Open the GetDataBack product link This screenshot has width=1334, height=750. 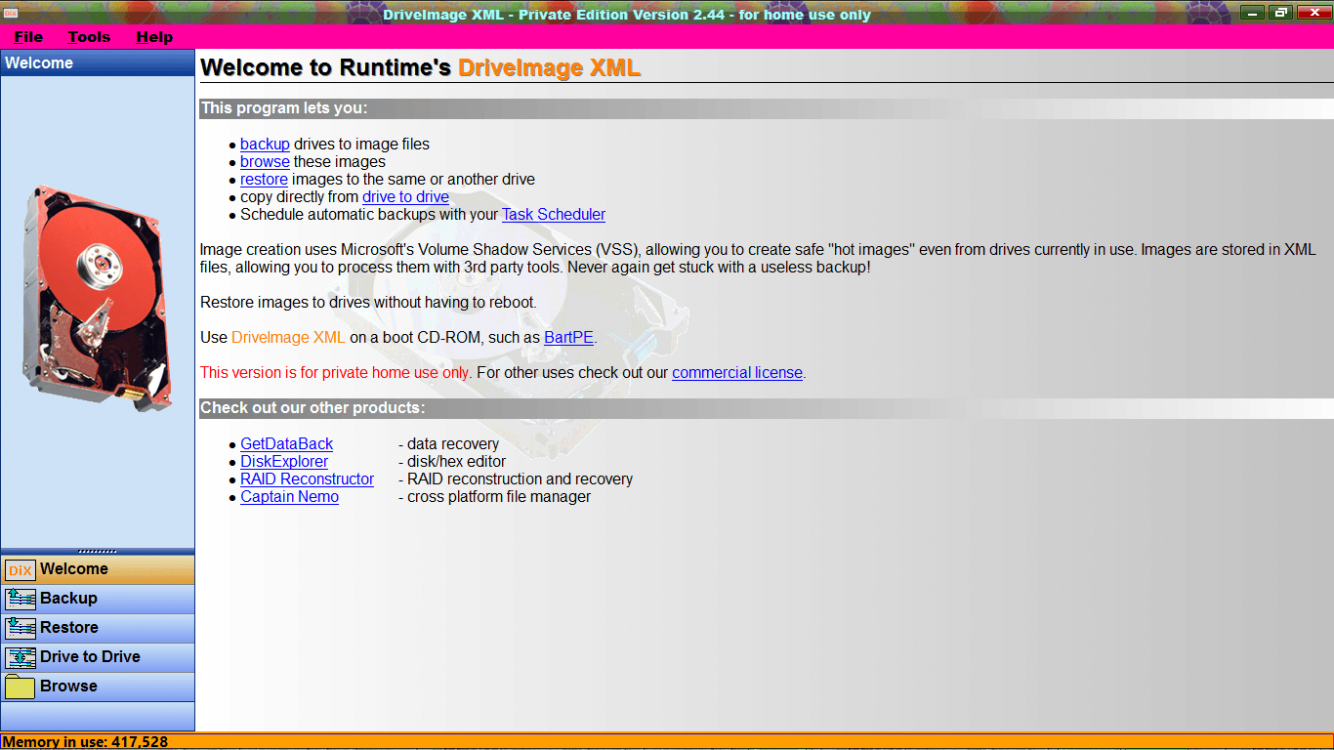[286, 444]
